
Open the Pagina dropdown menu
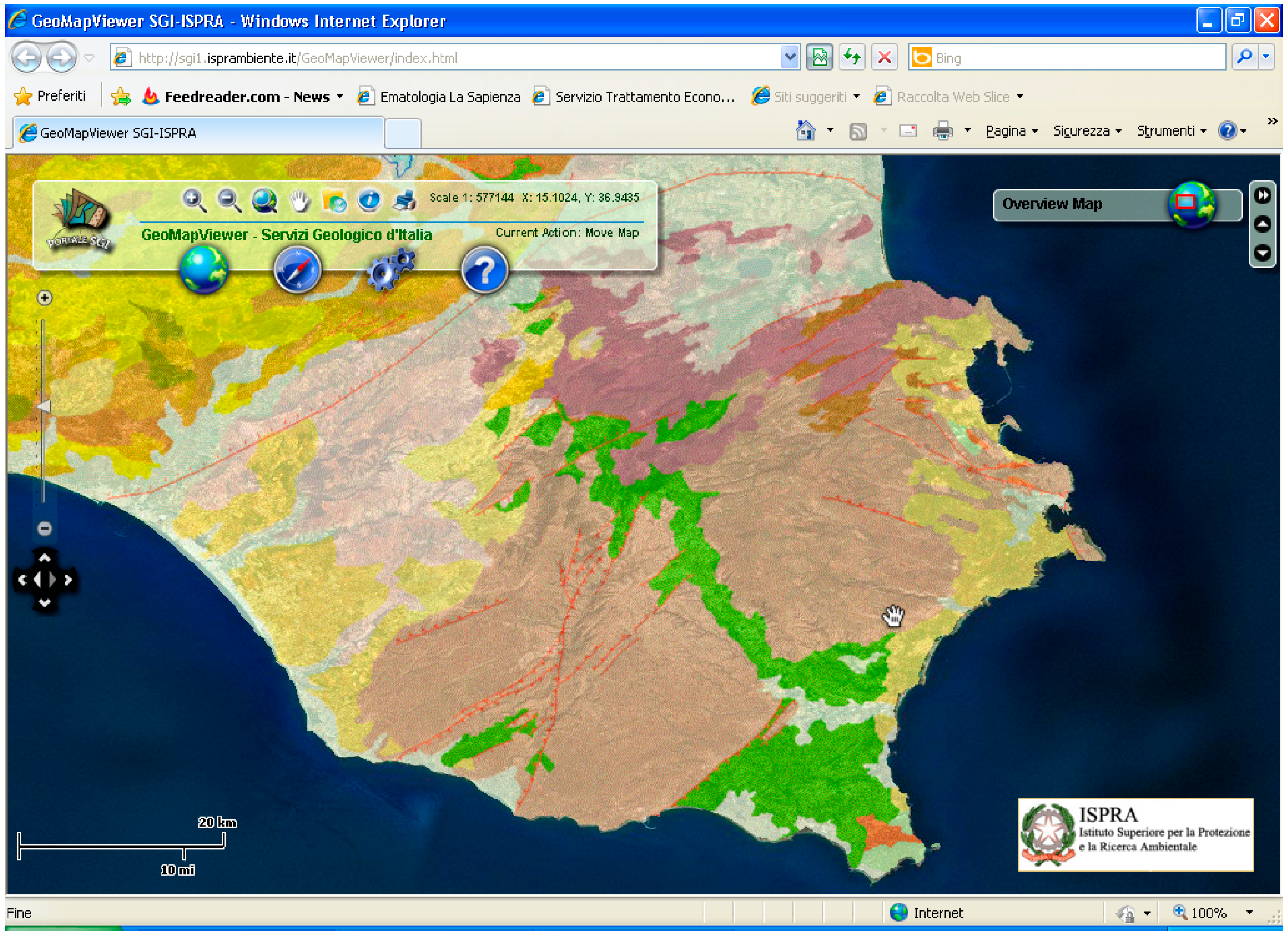[x=1011, y=131]
